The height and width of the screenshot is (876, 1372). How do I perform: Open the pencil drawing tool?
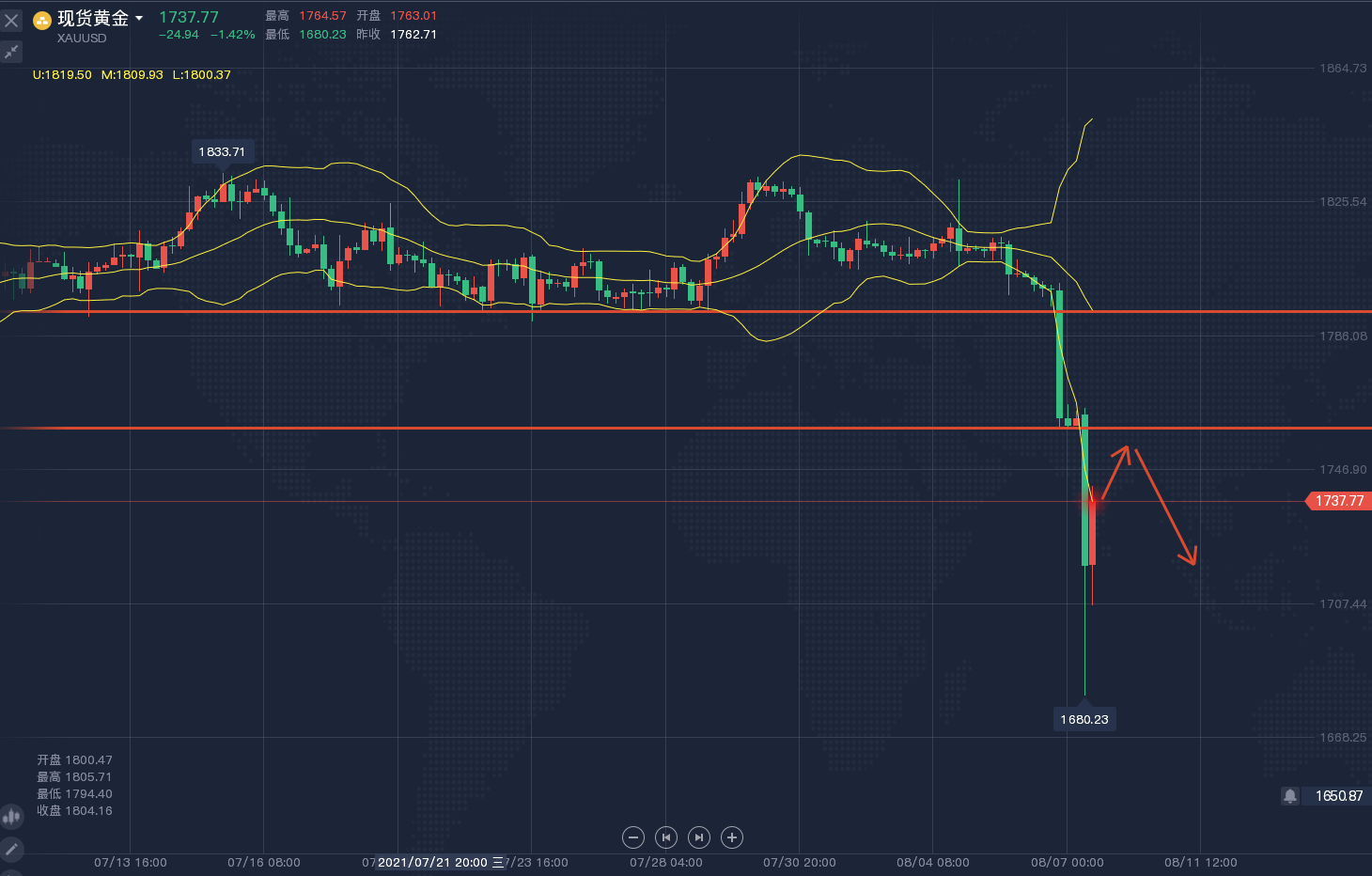click(x=11, y=849)
